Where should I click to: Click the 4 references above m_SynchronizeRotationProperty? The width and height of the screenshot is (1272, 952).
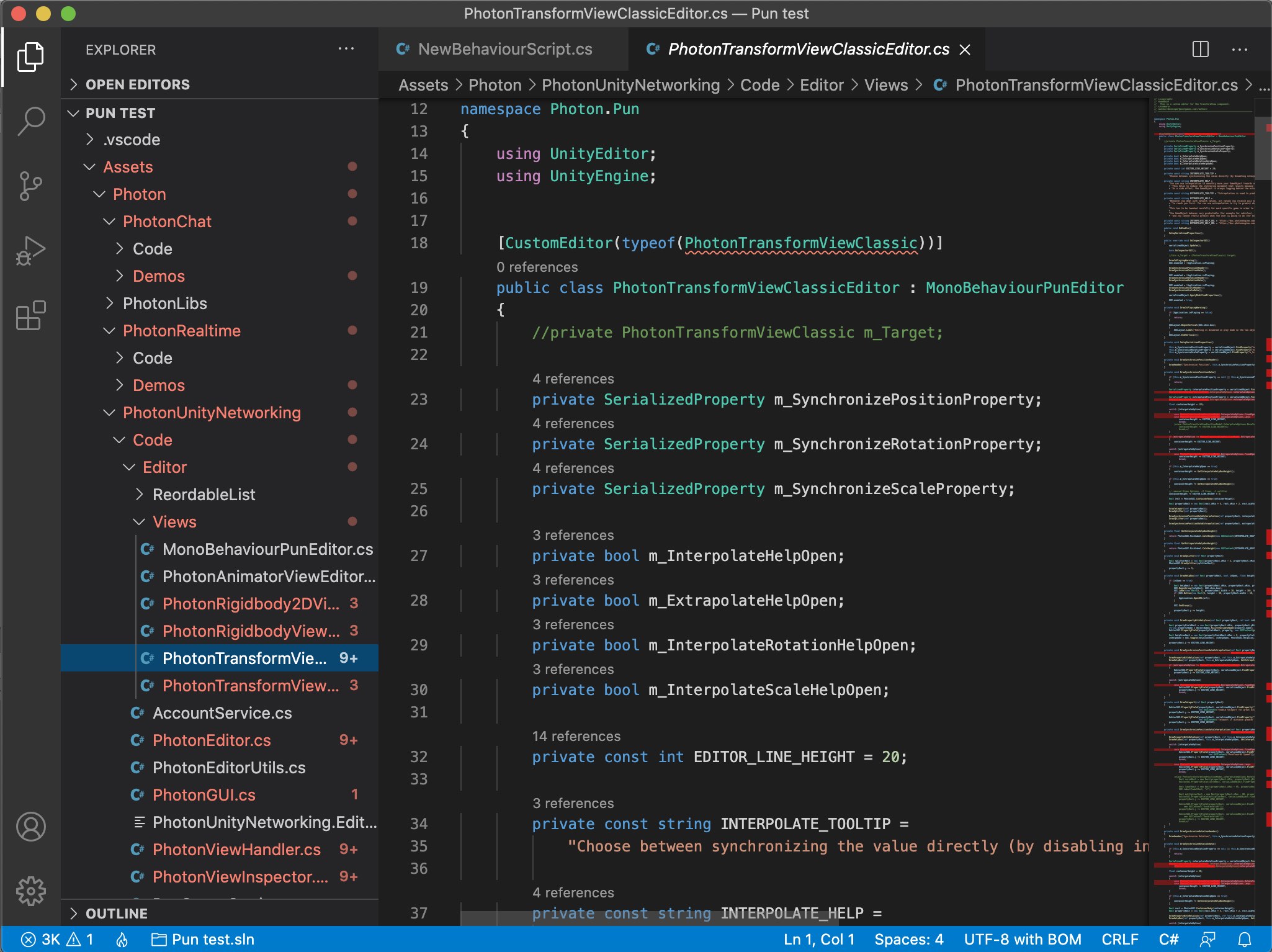(573, 423)
